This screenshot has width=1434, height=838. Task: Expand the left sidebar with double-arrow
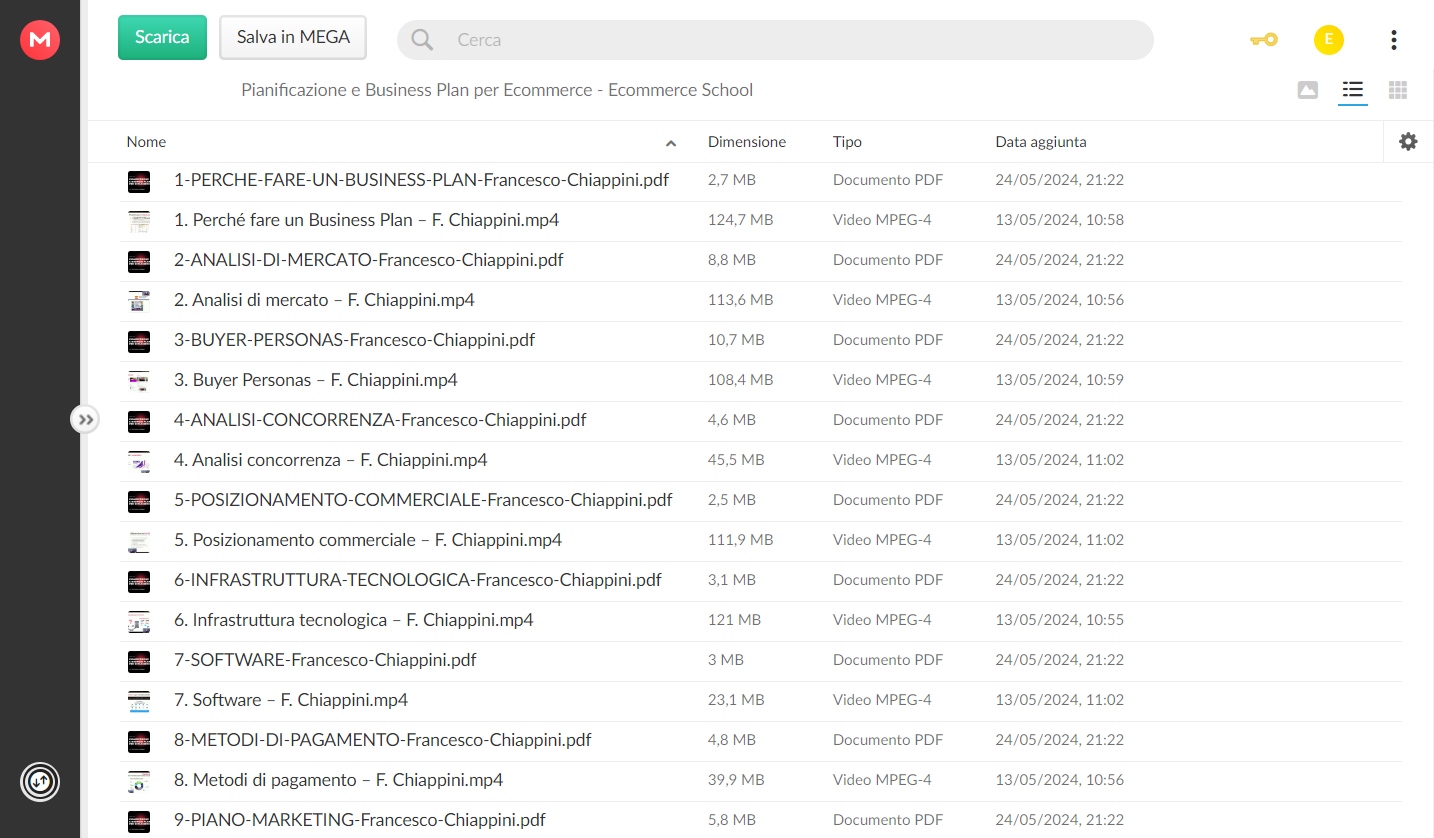click(85, 420)
